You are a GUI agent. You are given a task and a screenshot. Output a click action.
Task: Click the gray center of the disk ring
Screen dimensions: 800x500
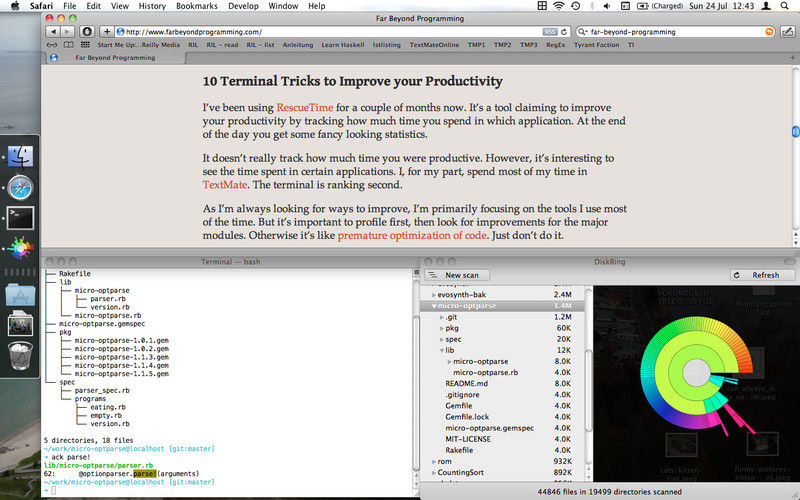pos(696,373)
